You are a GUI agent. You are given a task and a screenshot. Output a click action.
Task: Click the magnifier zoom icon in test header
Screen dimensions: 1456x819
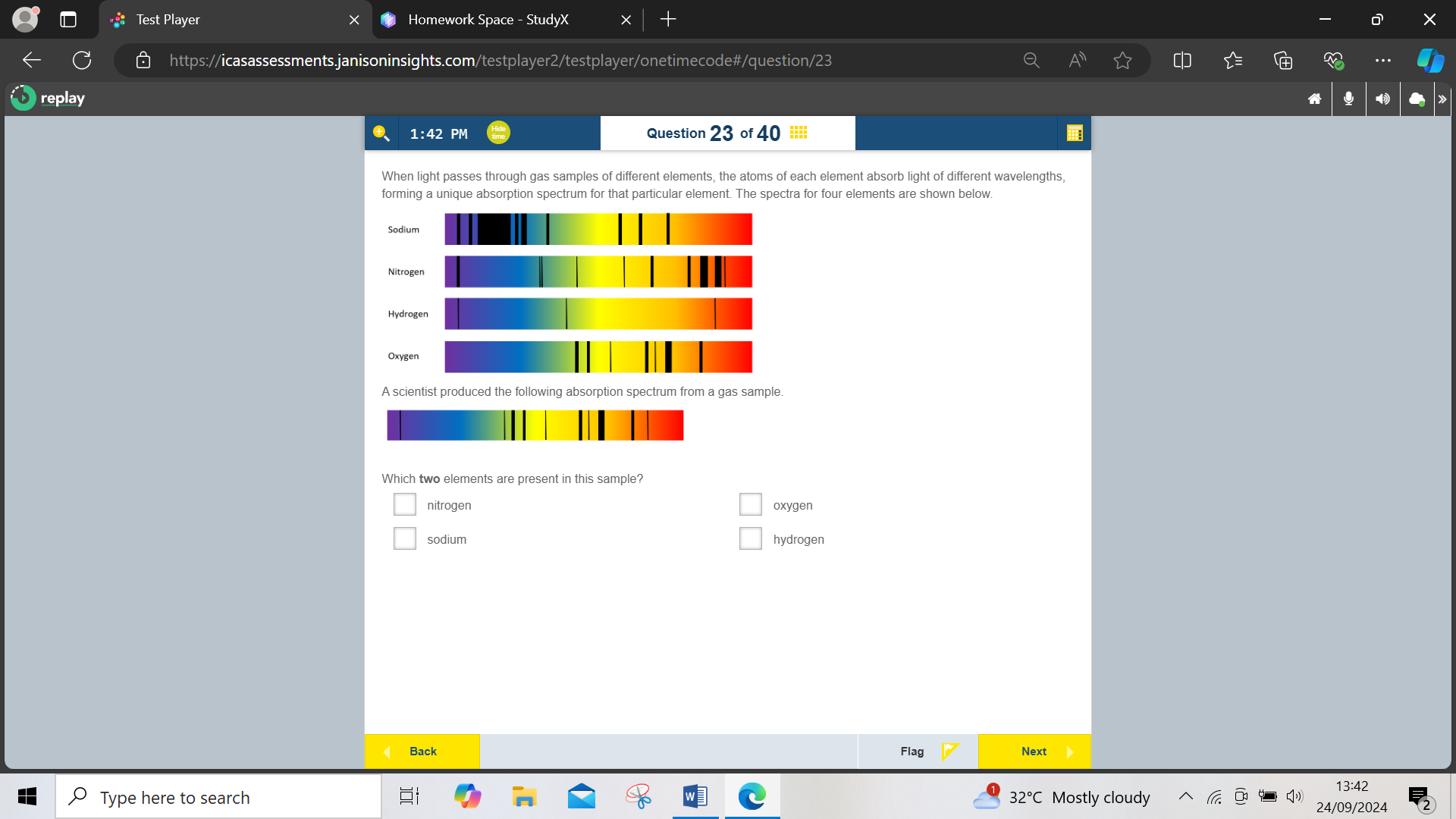tap(381, 133)
